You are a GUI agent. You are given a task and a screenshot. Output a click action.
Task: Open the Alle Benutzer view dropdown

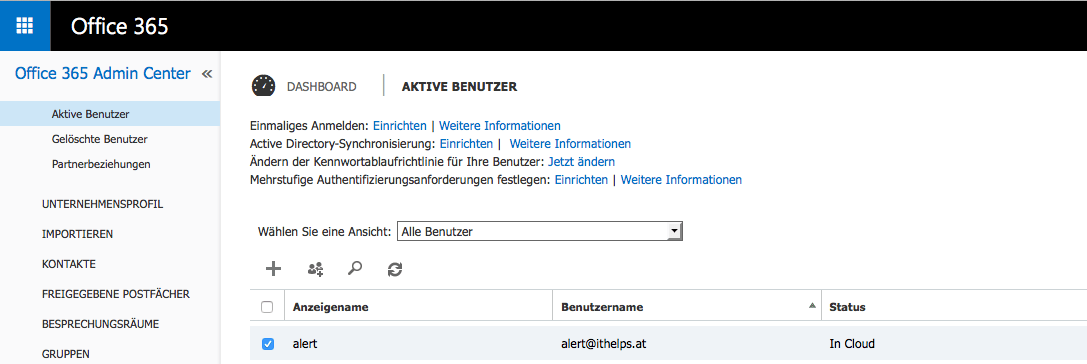(x=540, y=232)
